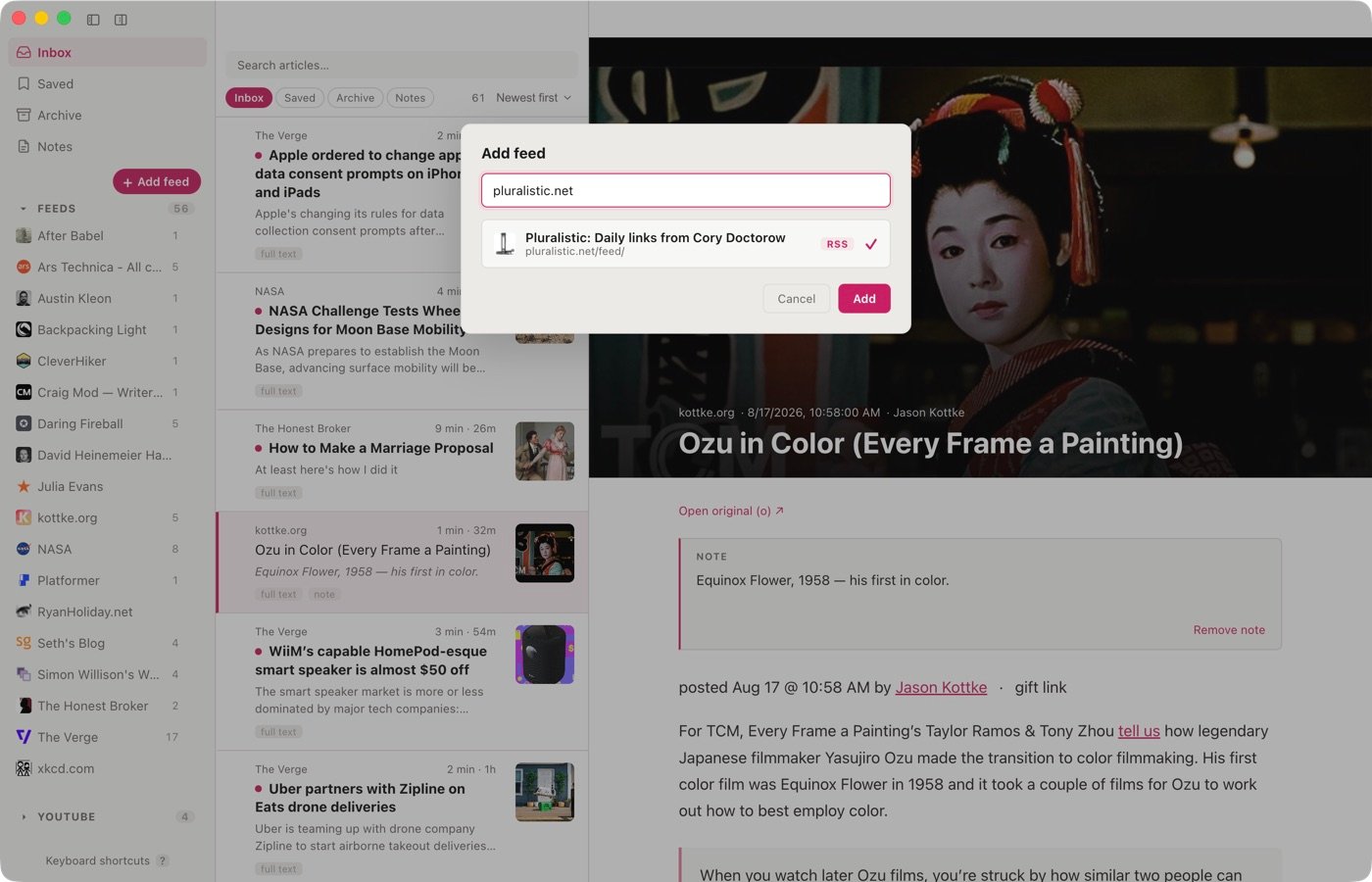Image resolution: width=1372 pixels, height=882 pixels.
Task: Select the Backpacking Light feed icon
Action: pyautogui.click(x=24, y=330)
